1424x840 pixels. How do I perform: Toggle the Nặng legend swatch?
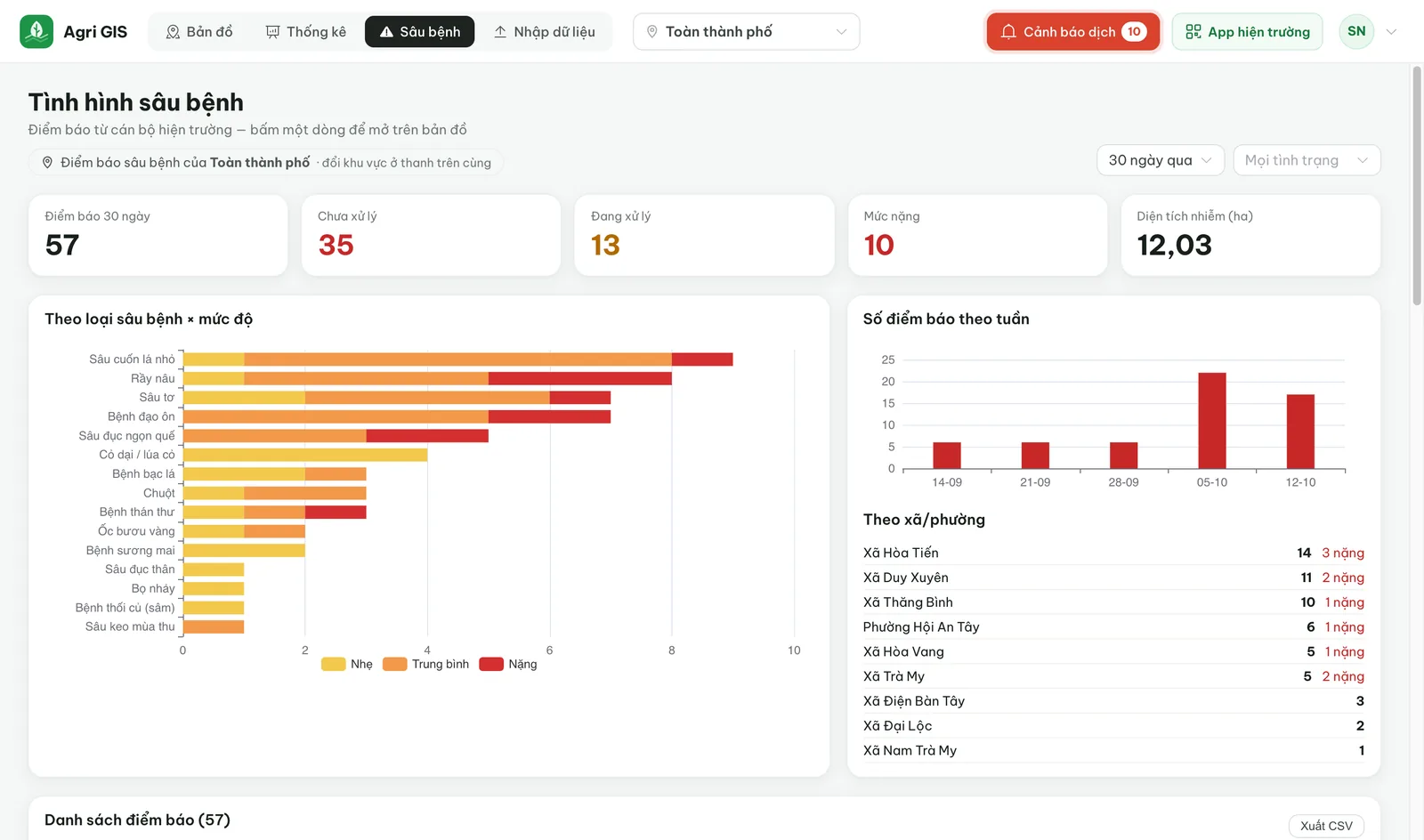coord(491,664)
